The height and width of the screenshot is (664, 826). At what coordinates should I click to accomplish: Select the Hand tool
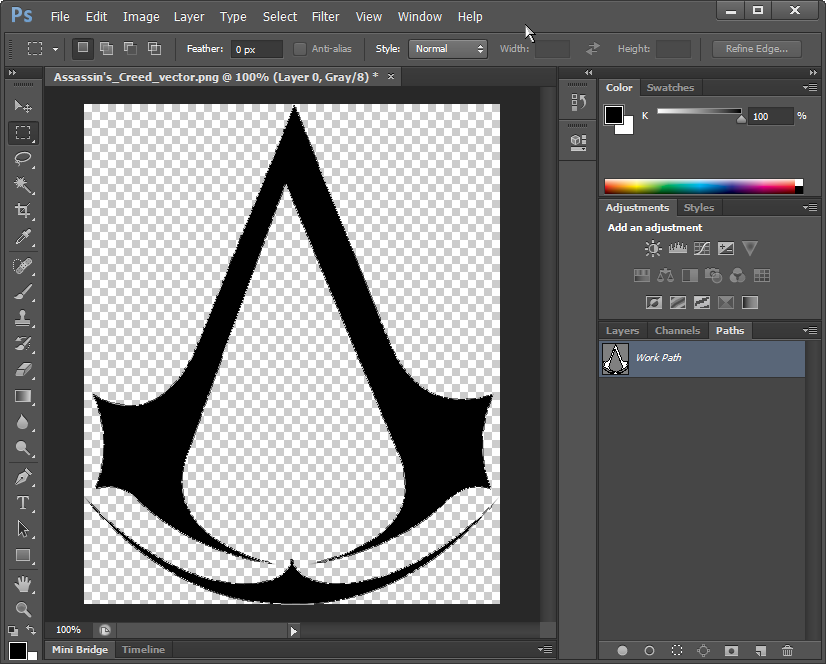point(23,583)
